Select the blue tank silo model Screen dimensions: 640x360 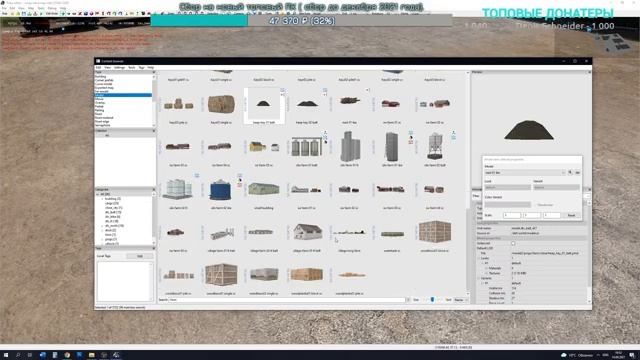[x=221, y=190]
